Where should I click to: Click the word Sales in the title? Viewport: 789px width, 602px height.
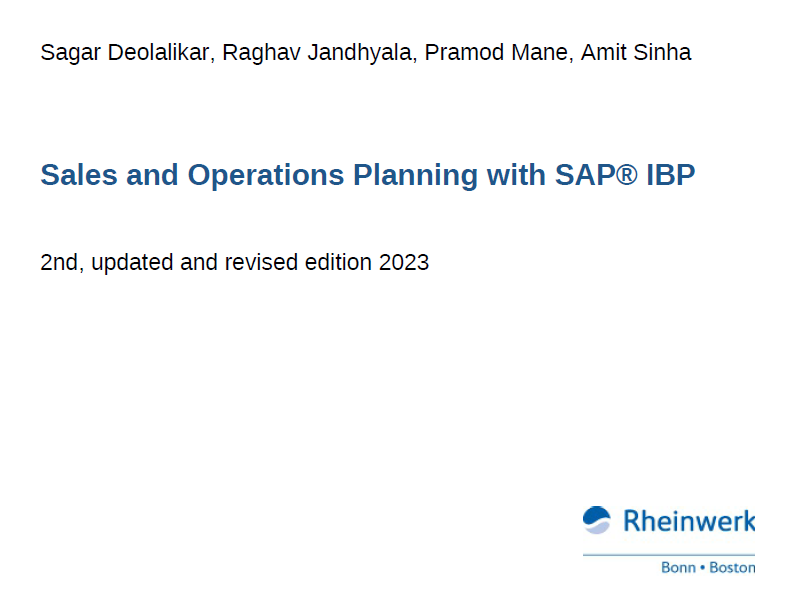coord(79,175)
